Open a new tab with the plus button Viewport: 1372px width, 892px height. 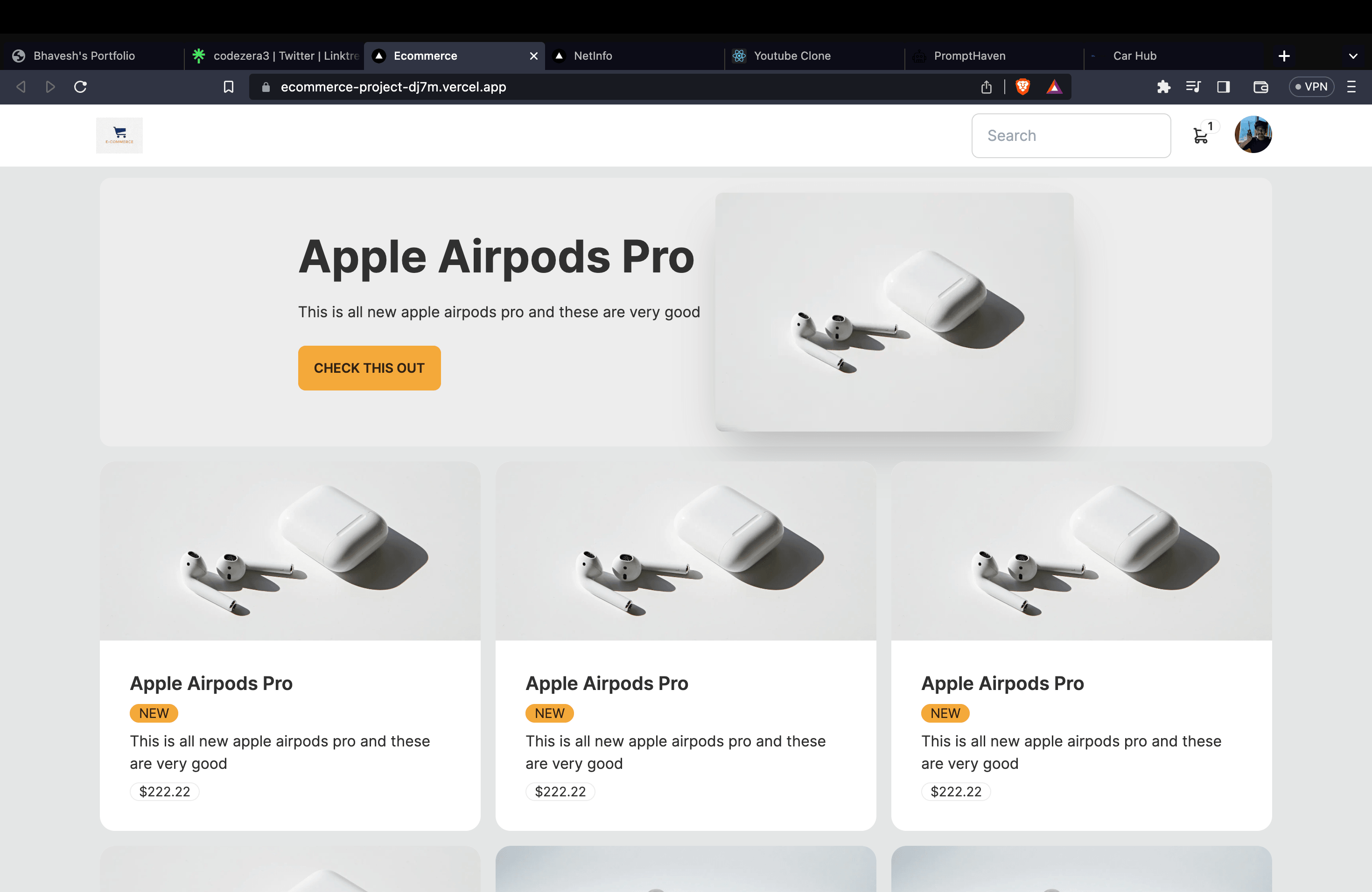click(1284, 56)
